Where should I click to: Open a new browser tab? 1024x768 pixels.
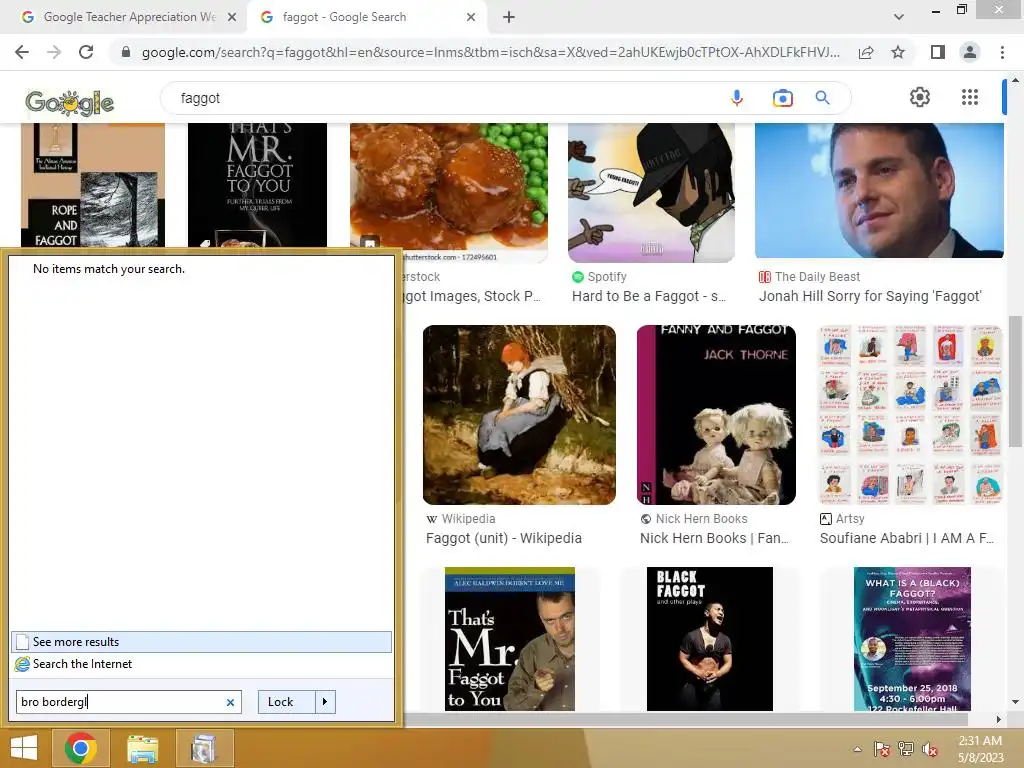(509, 17)
